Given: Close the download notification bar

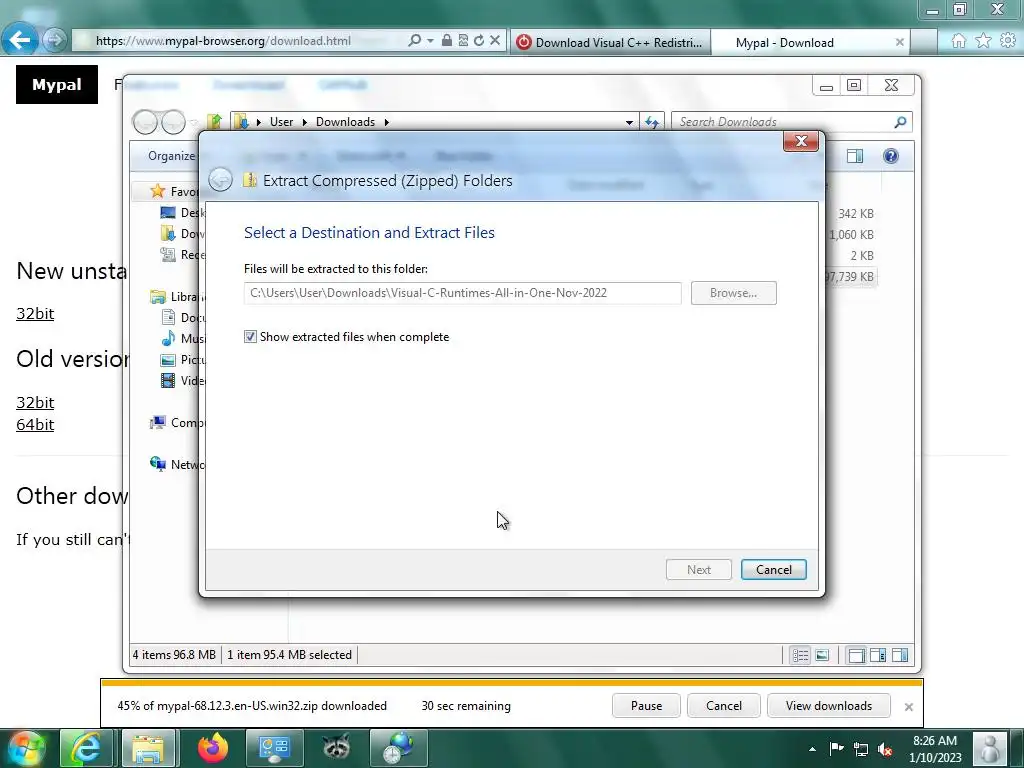Looking at the screenshot, I should tap(908, 707).
